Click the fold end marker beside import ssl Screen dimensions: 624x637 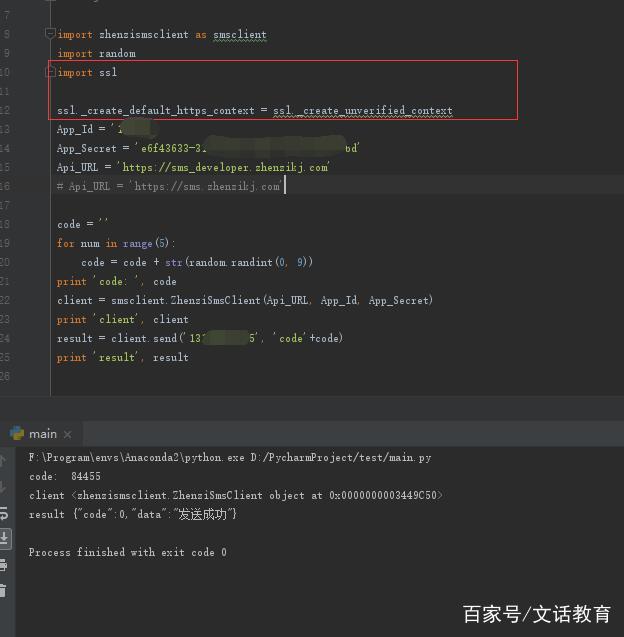50,72
